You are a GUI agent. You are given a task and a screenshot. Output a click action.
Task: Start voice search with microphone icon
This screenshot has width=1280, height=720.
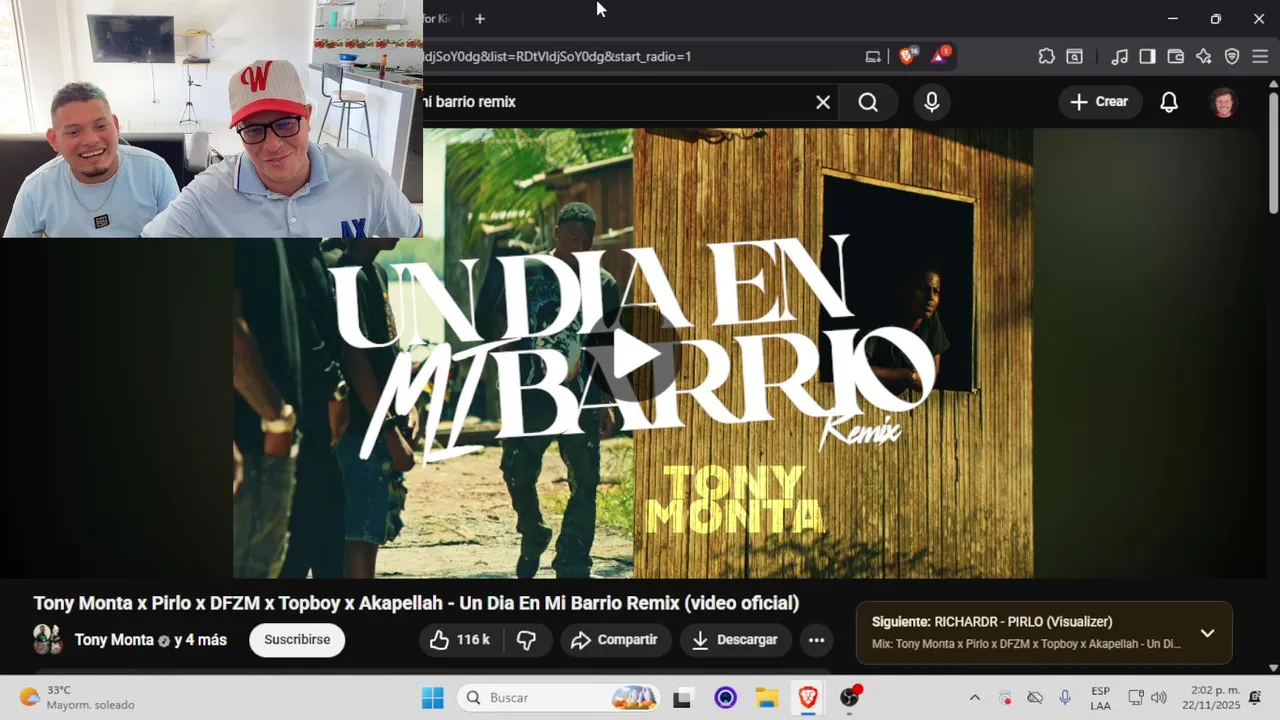tap(932, 102)
